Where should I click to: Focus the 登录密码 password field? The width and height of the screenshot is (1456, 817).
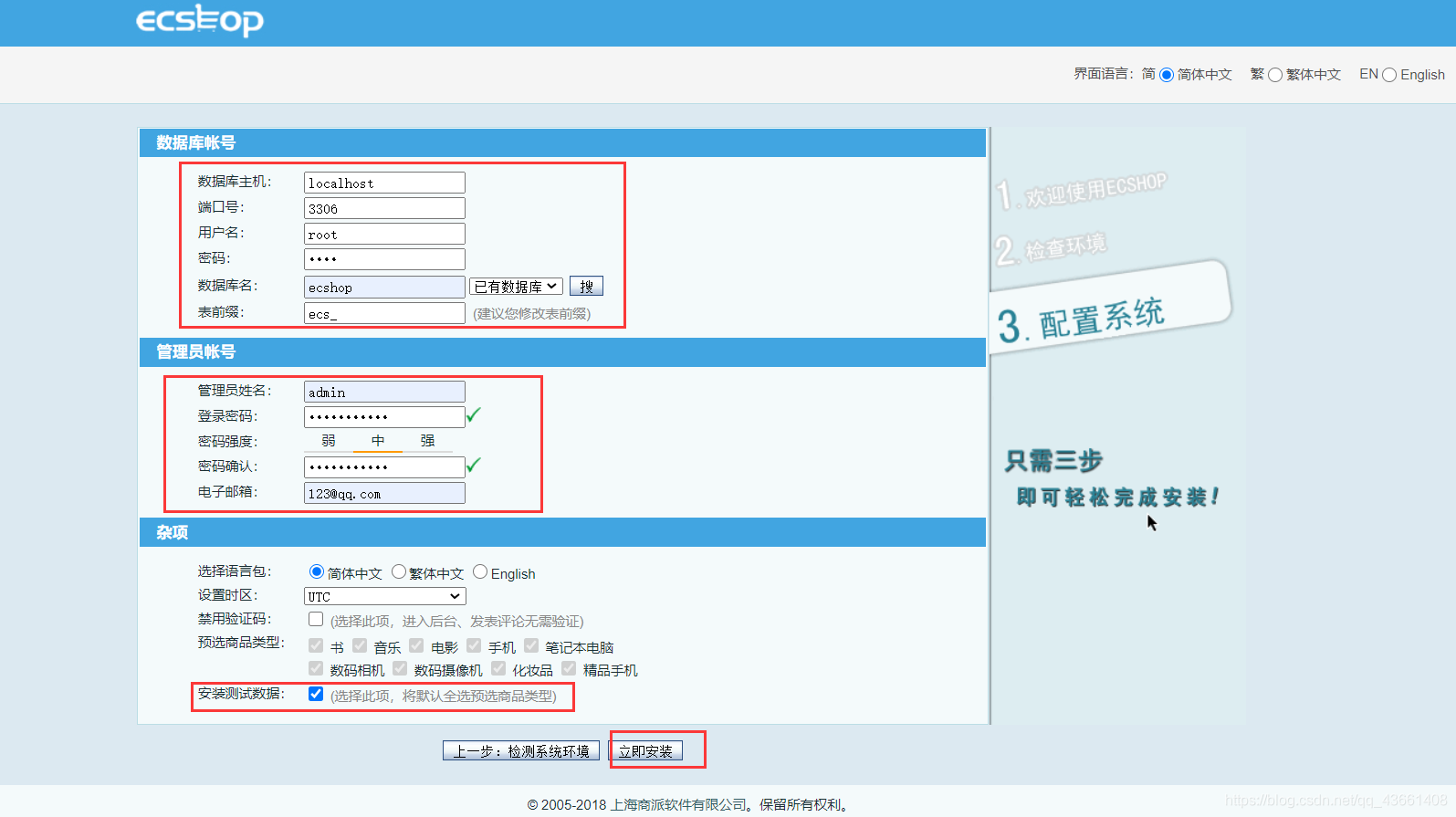(x=384, y=417)
